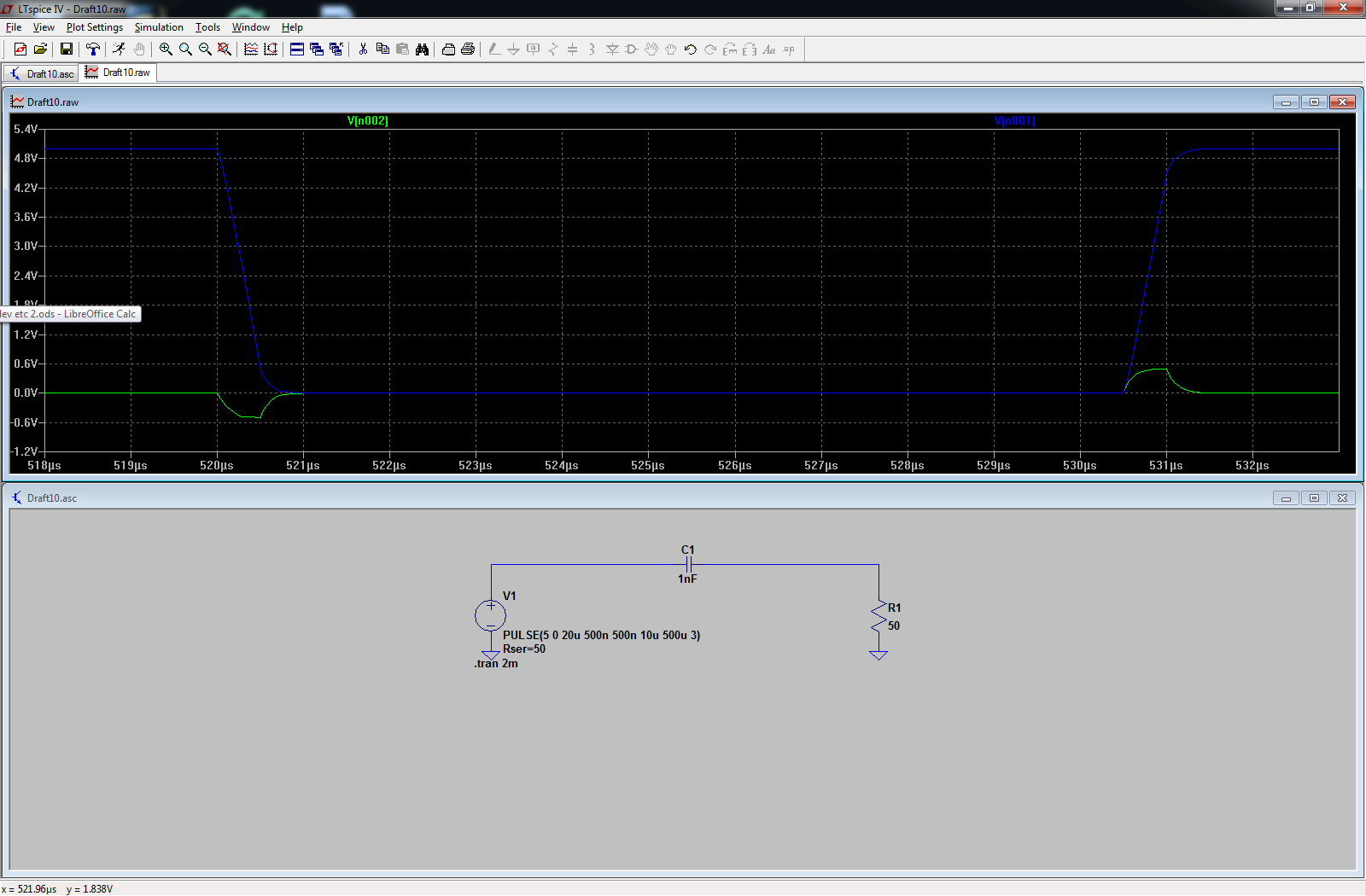
Task: Open the Simulation menu
Action: pyautogui.click(x=159, y=27)
